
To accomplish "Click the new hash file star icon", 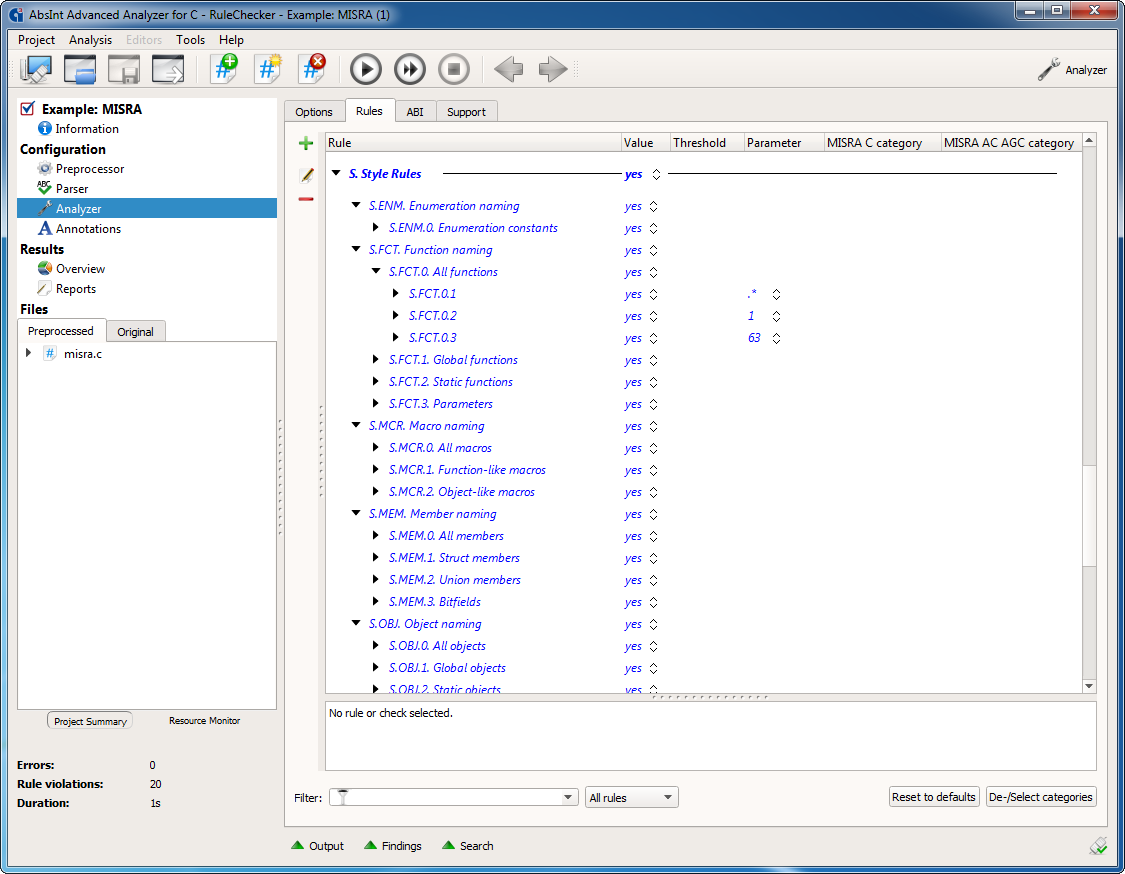I will [x=268, y=70].
